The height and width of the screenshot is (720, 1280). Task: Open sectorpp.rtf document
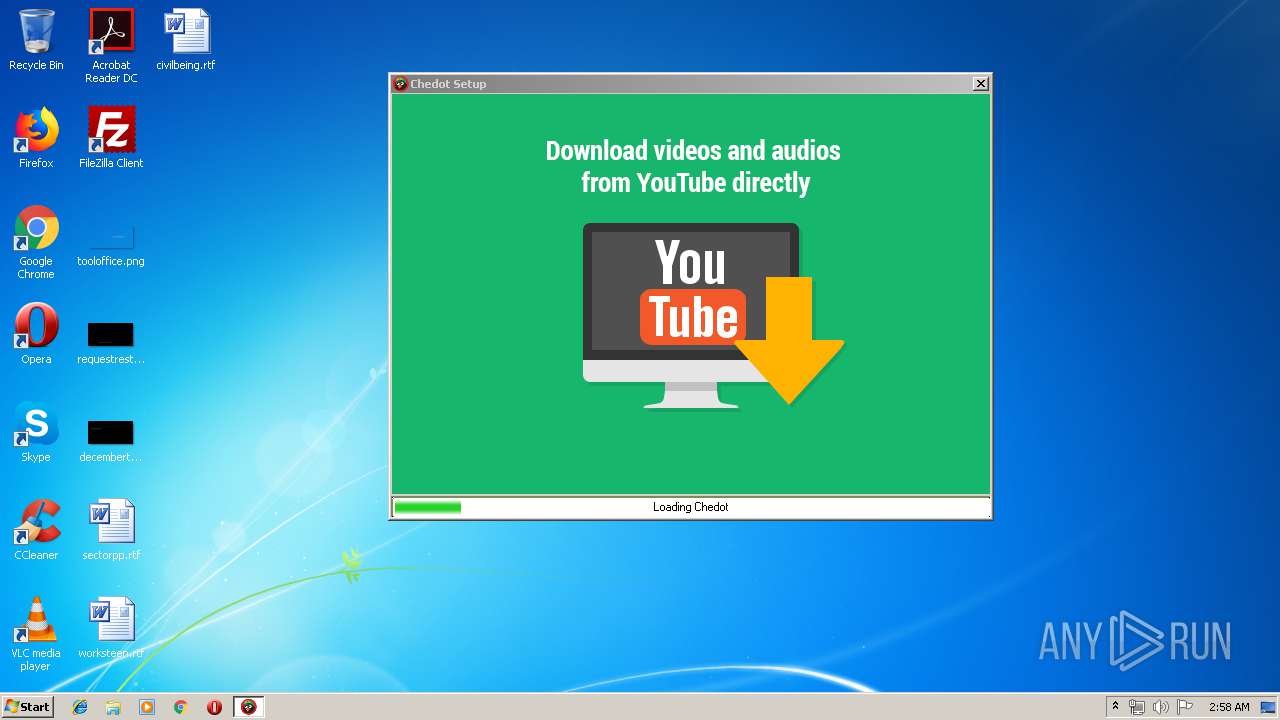tap(111, 530)
